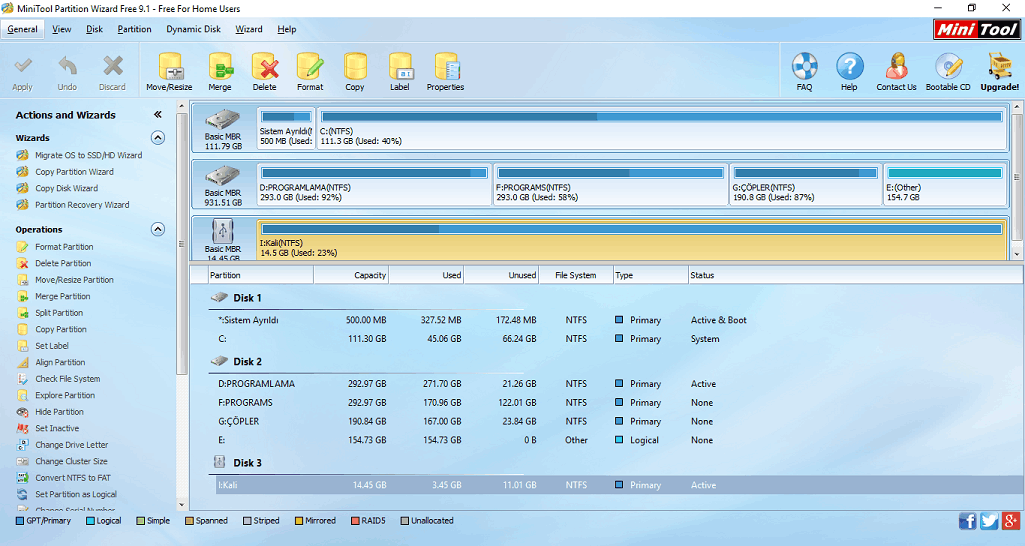
Task: Open the Google Plus social icon
Action: pyautogui.click(x=1011, y=520)
